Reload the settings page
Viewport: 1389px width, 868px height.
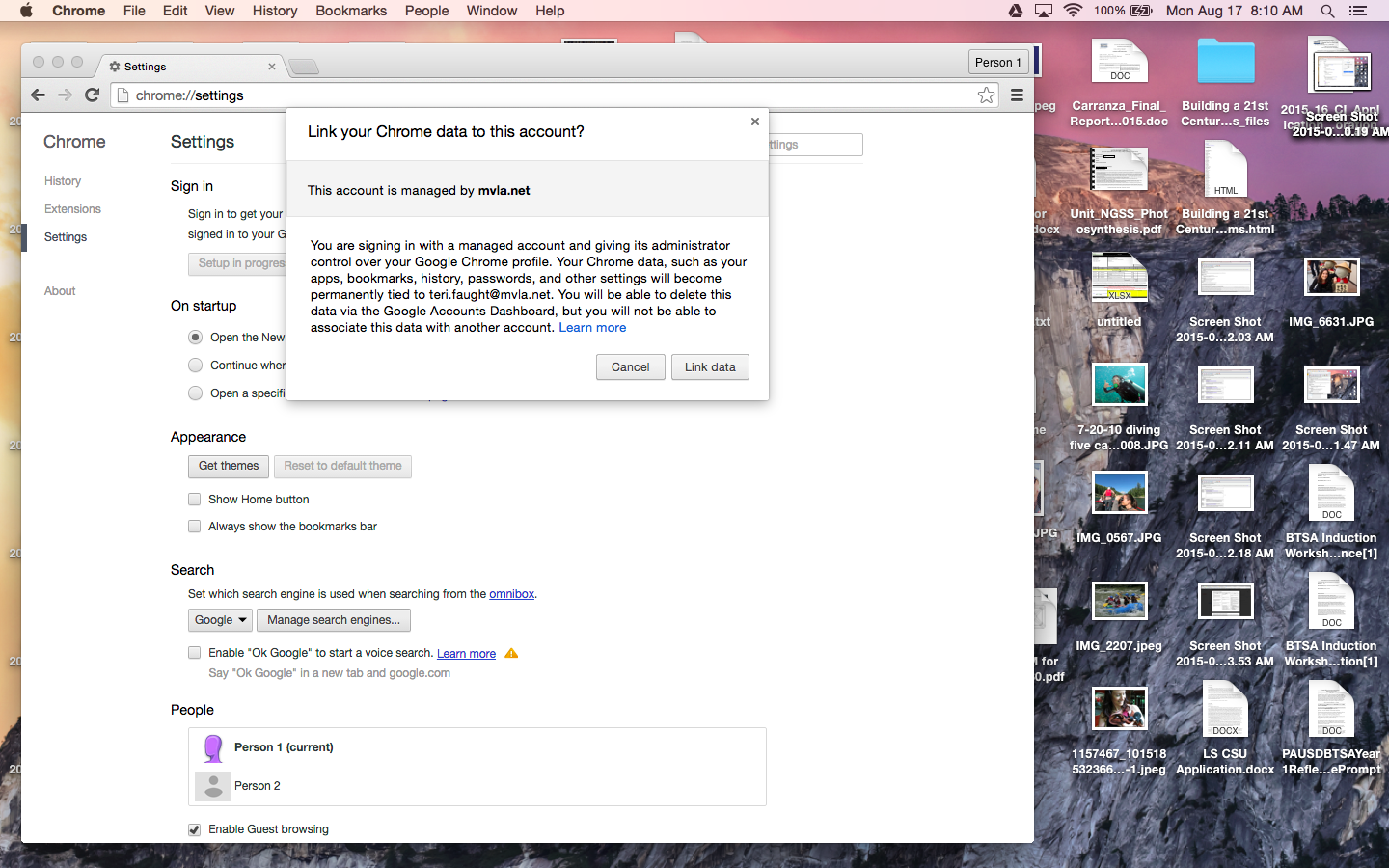pos(93,95)
